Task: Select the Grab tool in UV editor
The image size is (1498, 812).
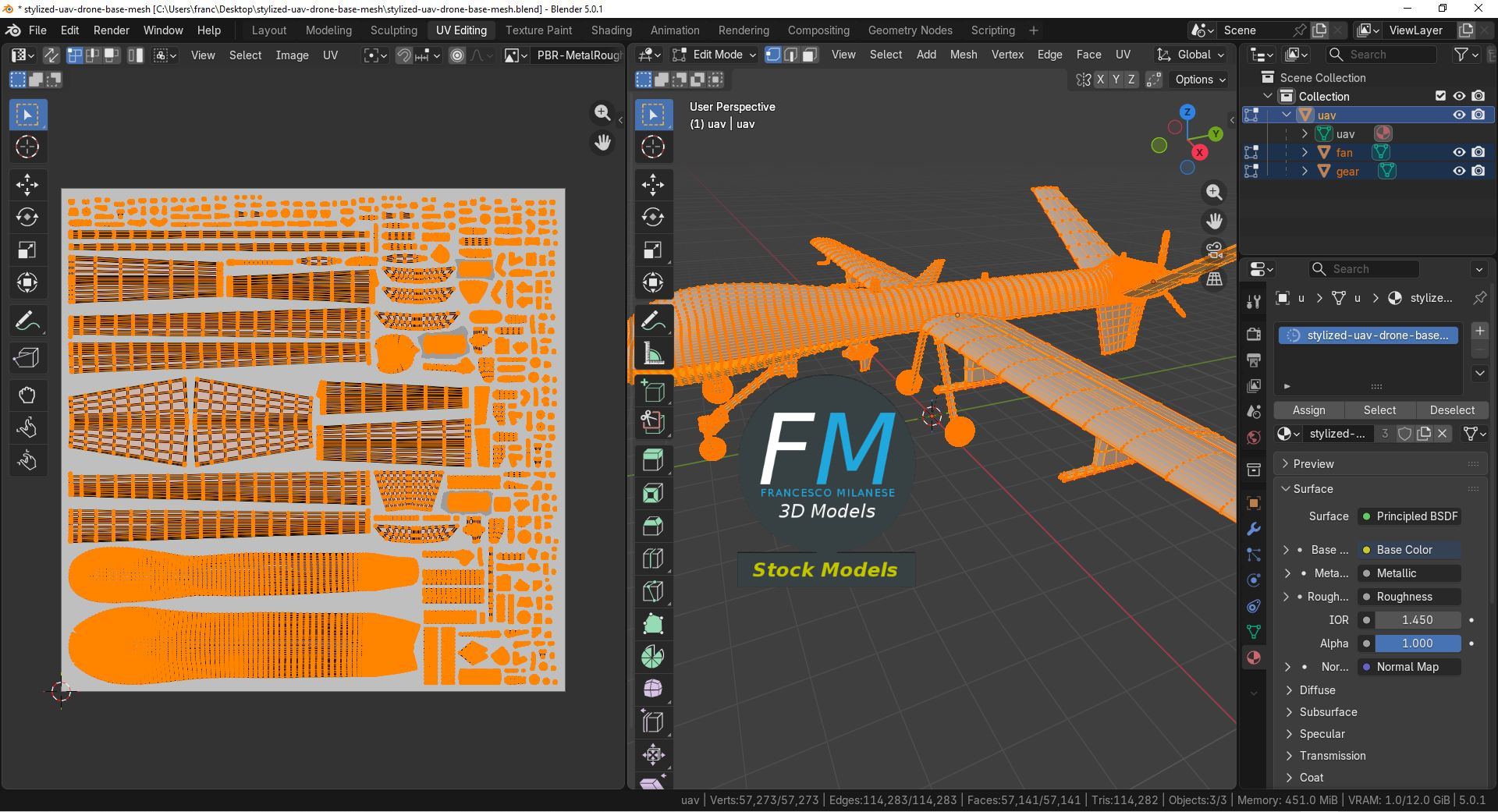Action: pyautogui.click(x=27, y=395)
